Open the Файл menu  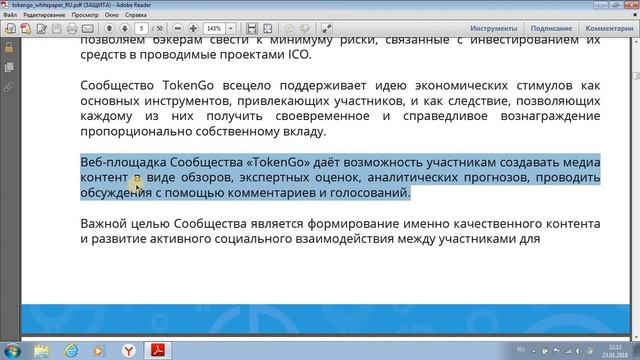click(x=10, y=15)
